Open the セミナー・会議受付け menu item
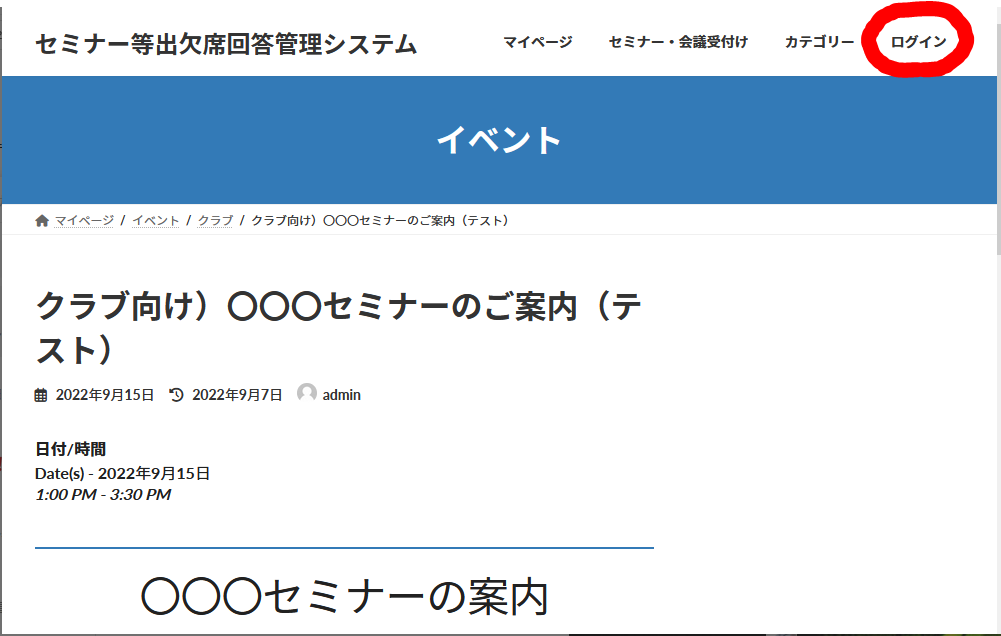Image resolution: width=1001 pixels, height=636 pixels. tap(677, 42)
